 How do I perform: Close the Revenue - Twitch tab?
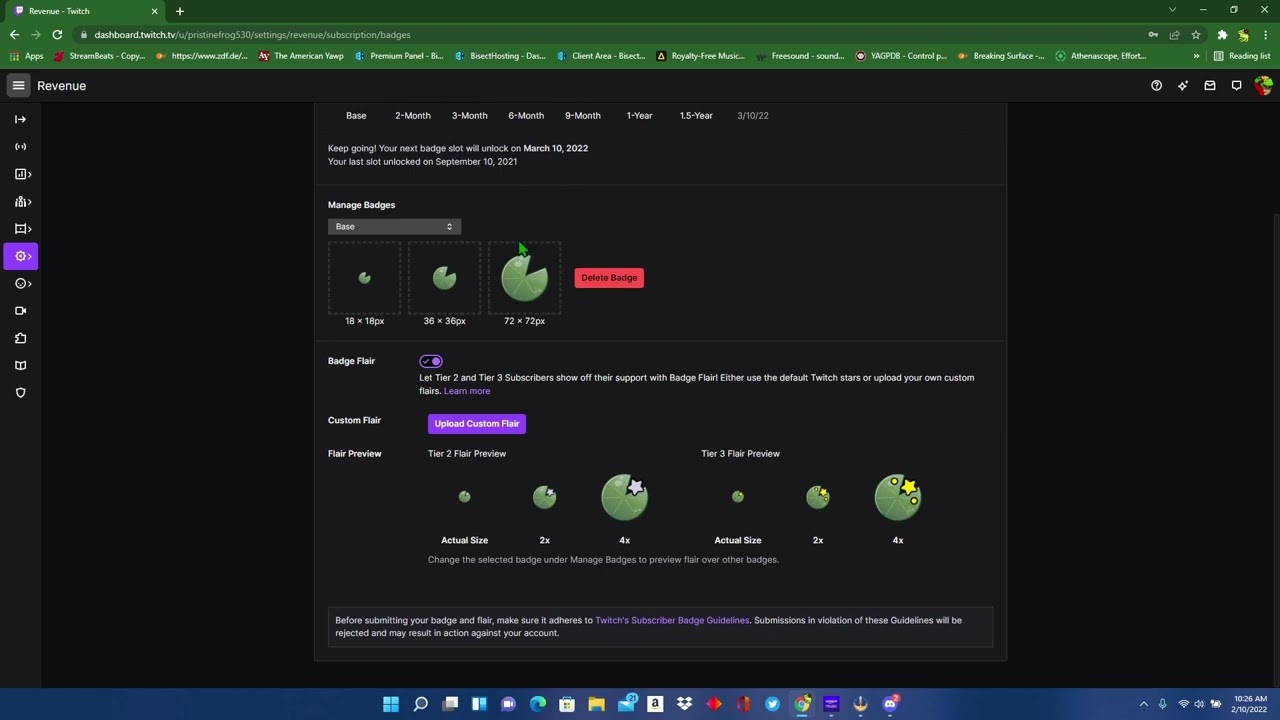click(x=155, y=11)
